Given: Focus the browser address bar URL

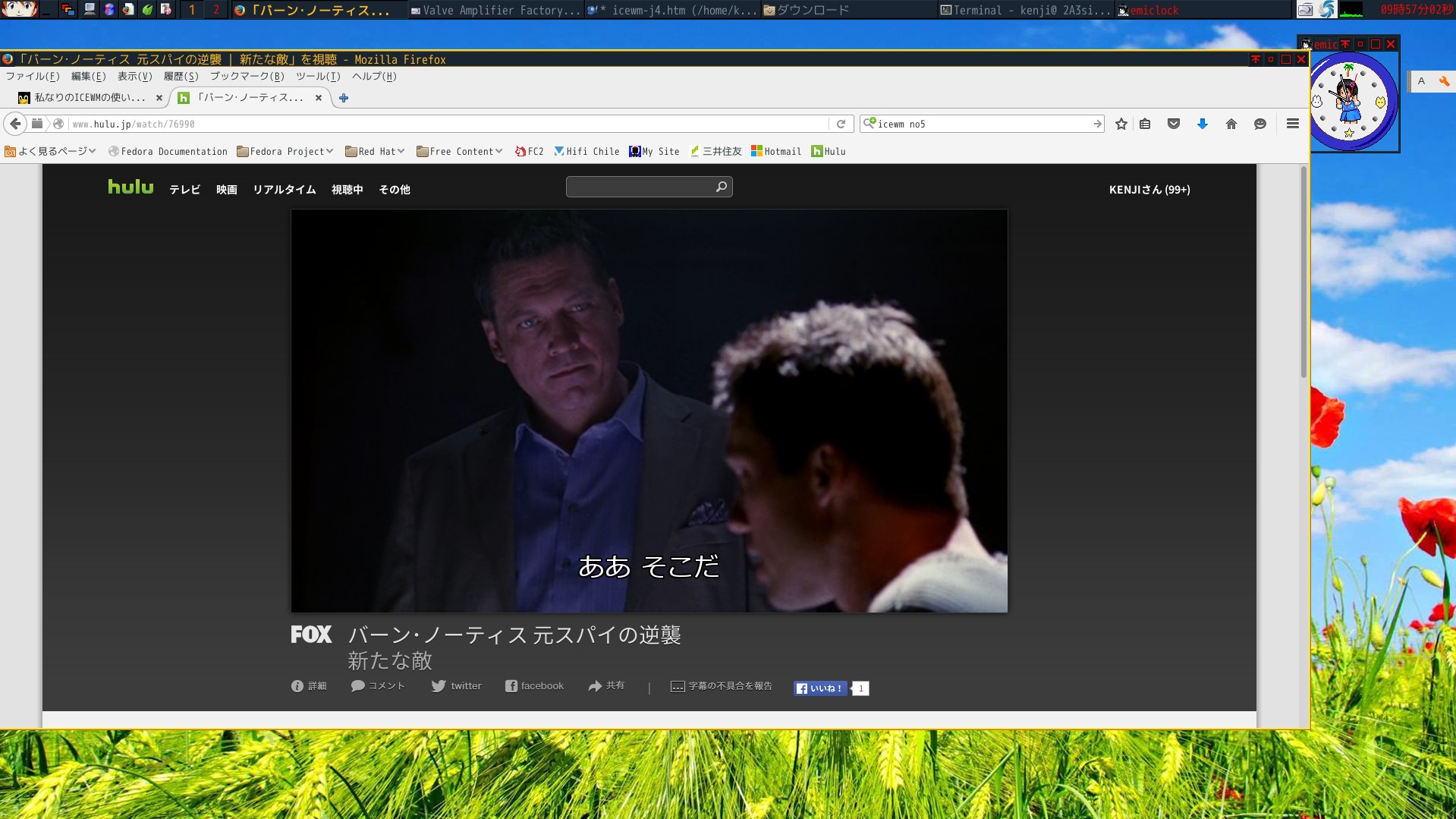Looking at the screenshot, I should (x=303, y=124).
